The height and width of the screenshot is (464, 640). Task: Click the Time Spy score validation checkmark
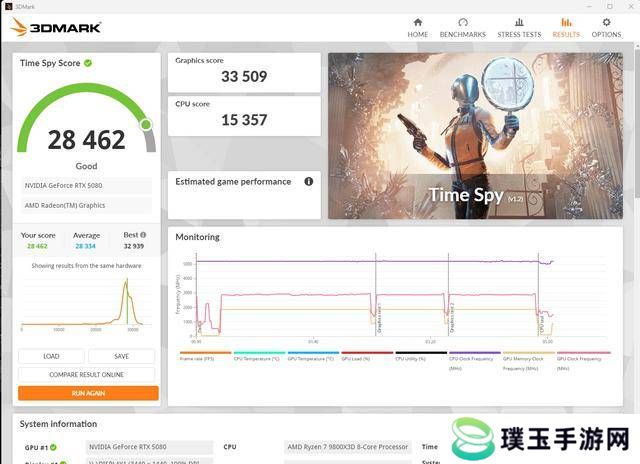[88, 63]
